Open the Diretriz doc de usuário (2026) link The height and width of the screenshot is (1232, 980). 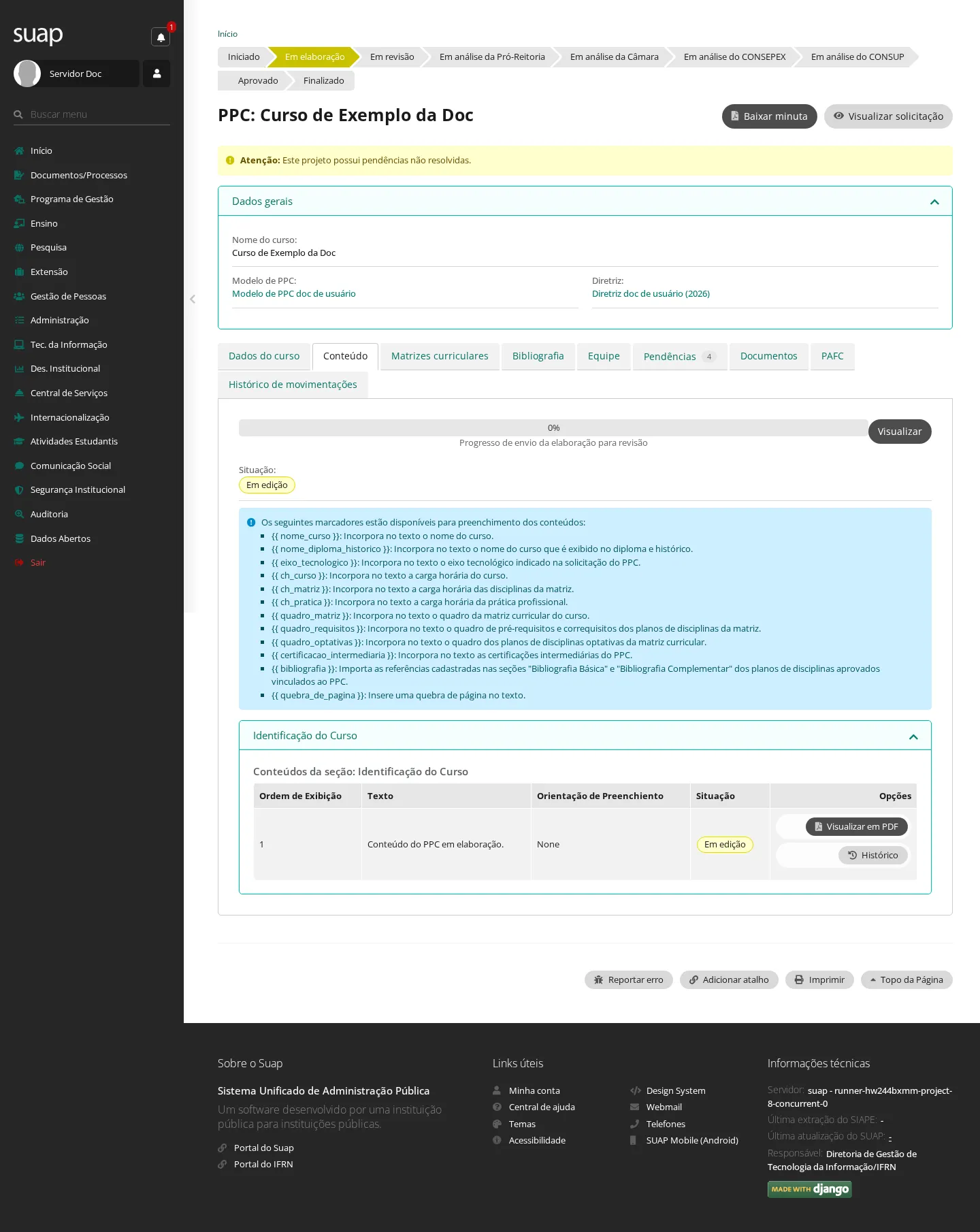651,293
